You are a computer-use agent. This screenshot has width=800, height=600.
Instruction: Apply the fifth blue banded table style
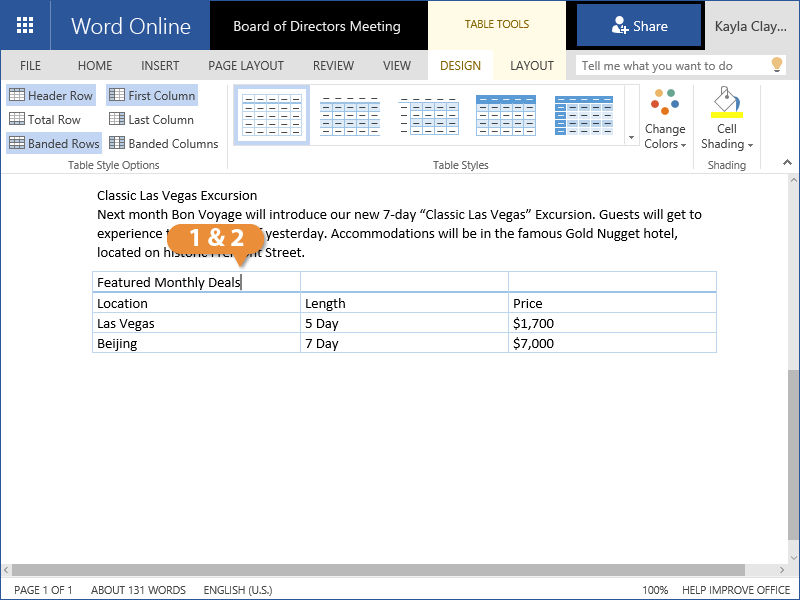tap(584, 115)
